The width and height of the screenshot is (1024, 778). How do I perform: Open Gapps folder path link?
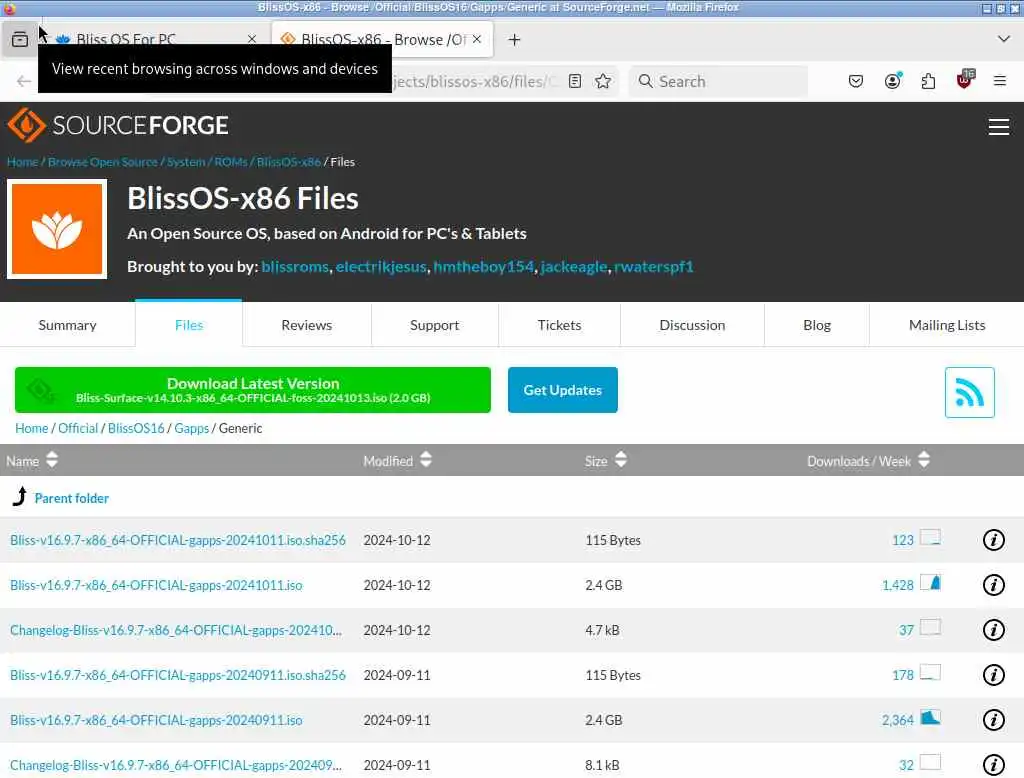click(x=191, y=428)
